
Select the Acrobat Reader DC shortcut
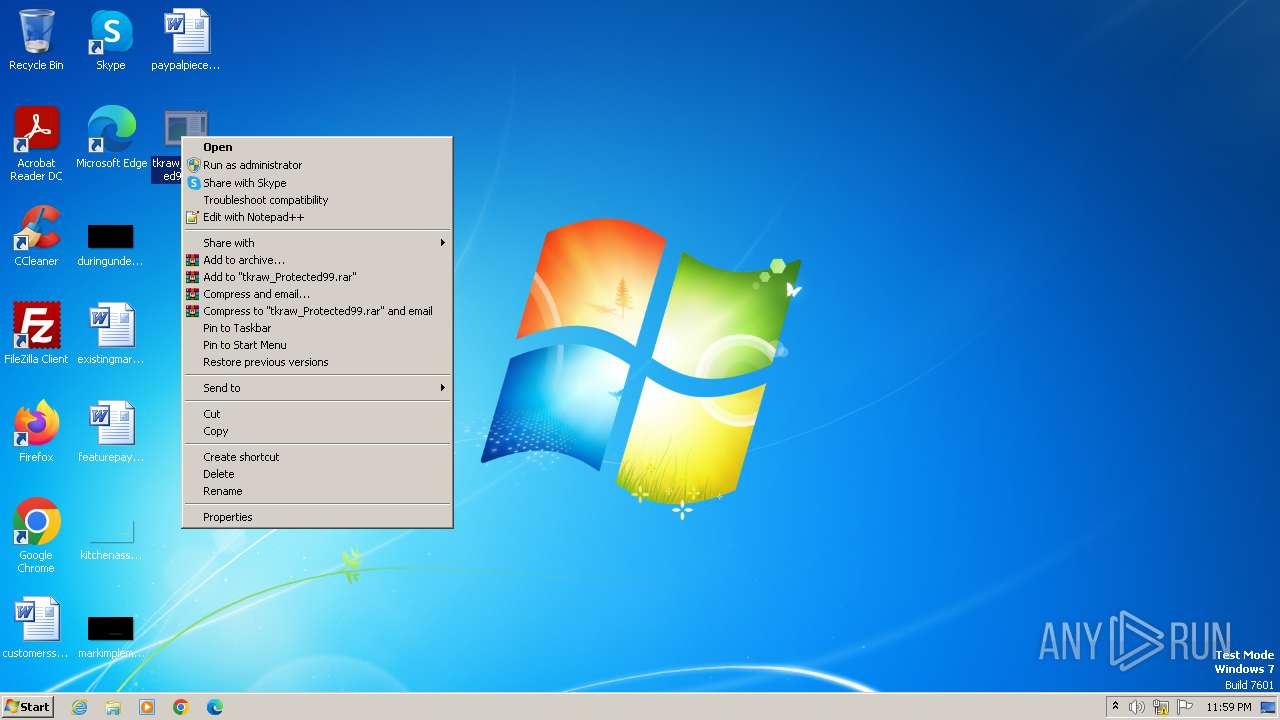pyautogui.click(x=36, y=144)
